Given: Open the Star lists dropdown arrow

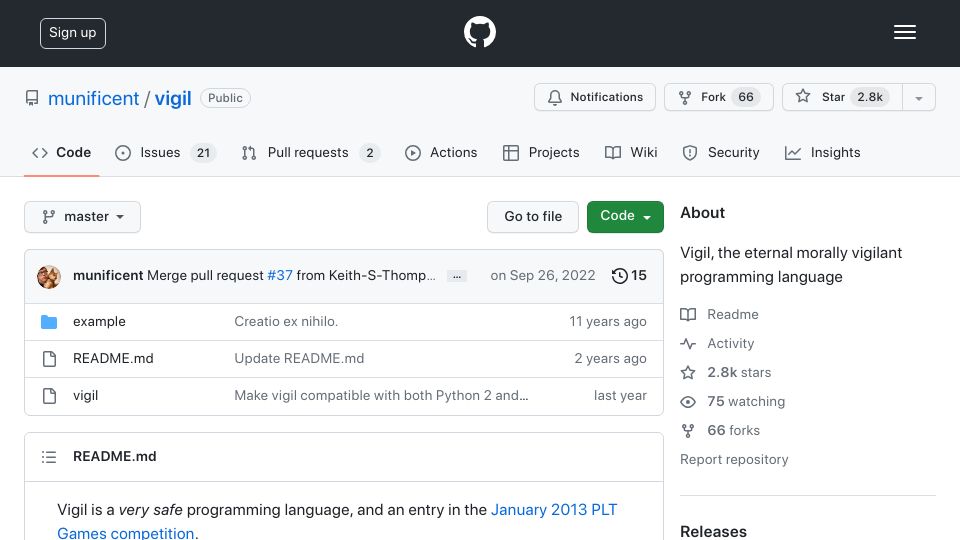Looking at the screenshot, I should point(918,97).
